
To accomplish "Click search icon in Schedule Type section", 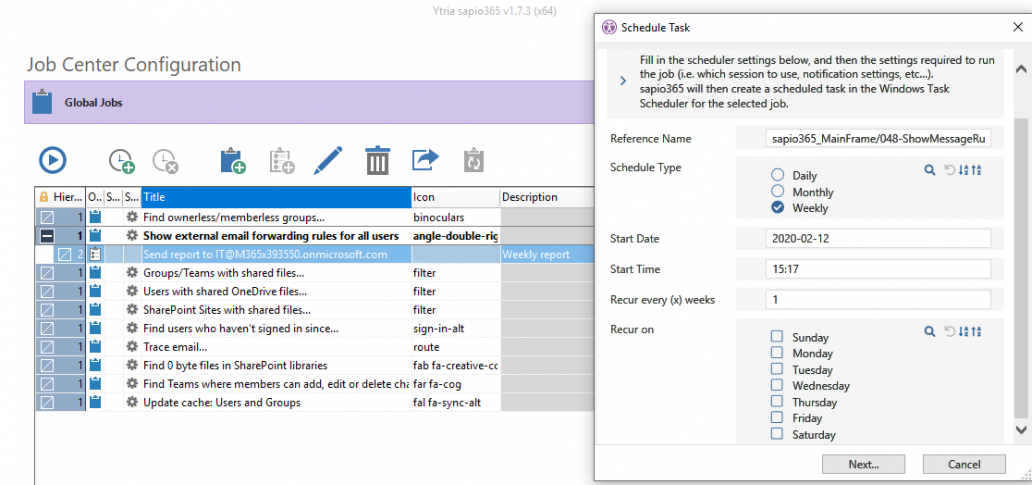I will (x=929, y=170).
